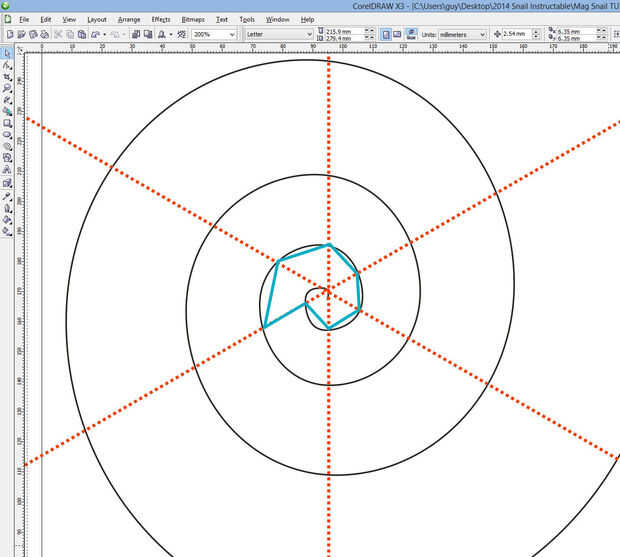
Task: Select the Ellipse tool
Action: point(7,135)
